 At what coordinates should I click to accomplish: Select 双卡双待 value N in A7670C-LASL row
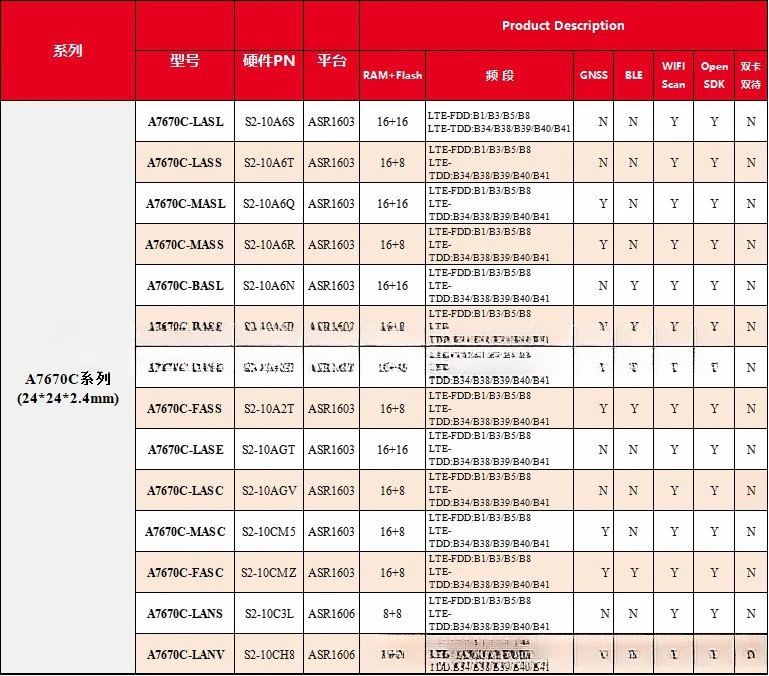751,122
